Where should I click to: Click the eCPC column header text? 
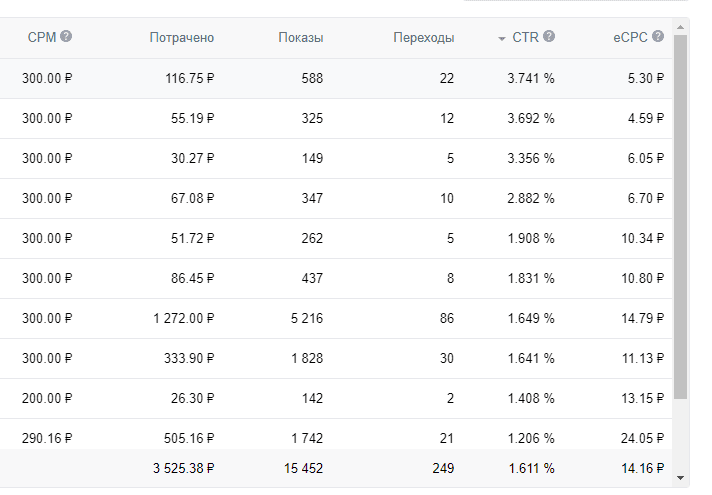click(630, 38)
